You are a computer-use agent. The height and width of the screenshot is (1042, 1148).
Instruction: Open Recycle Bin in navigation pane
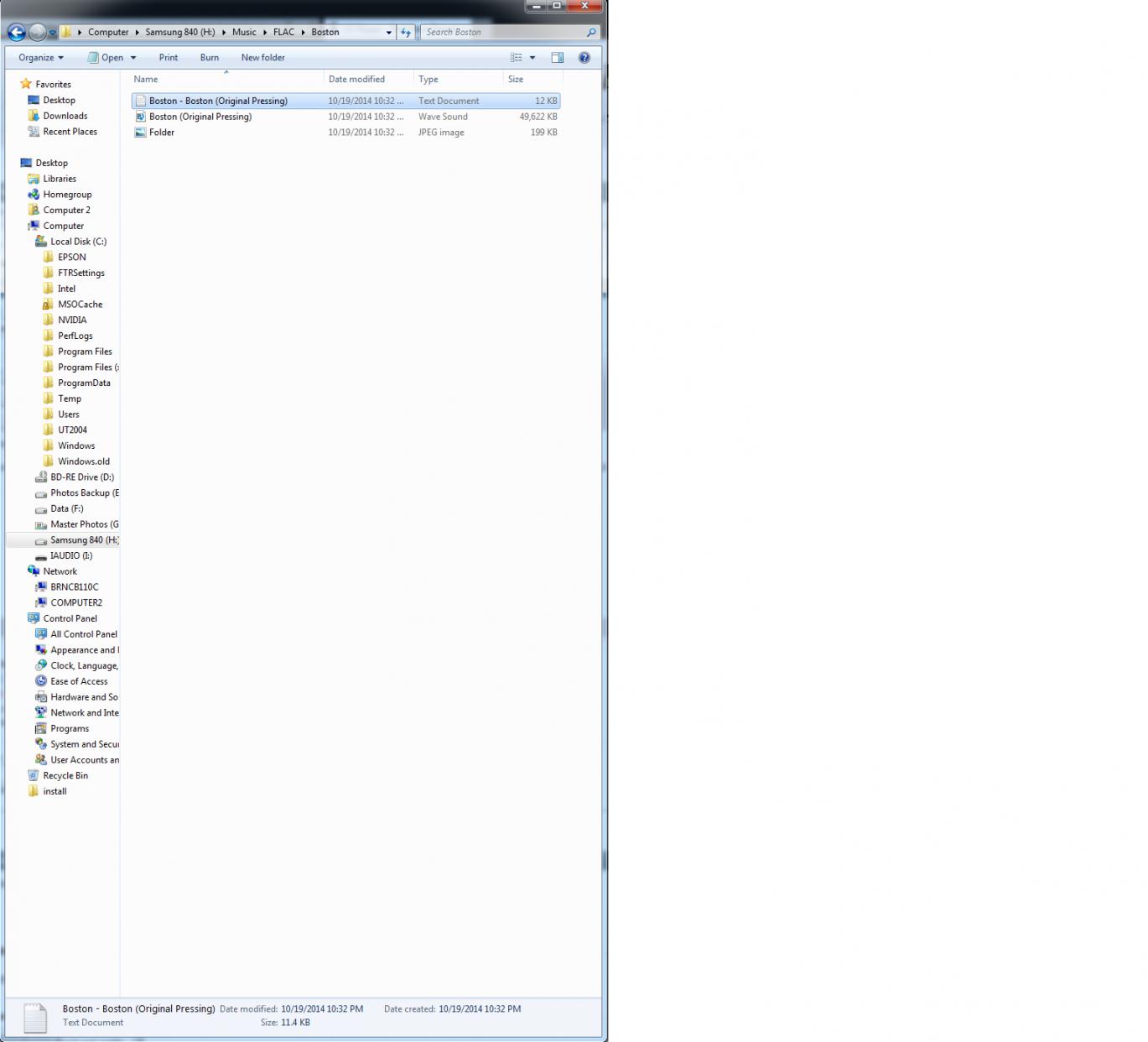(x=65, y=776)
